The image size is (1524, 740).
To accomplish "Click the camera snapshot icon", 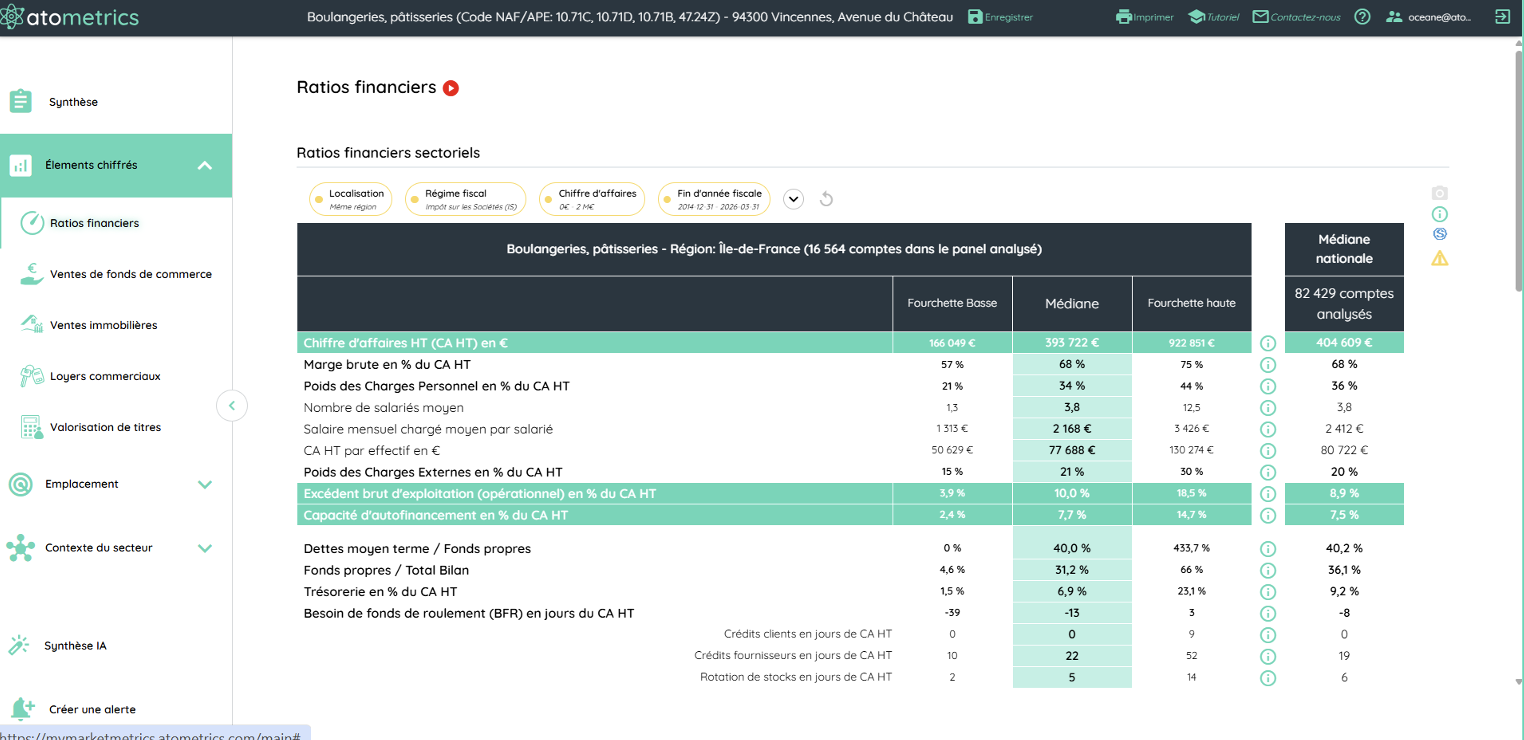I will coord(1440,193).
